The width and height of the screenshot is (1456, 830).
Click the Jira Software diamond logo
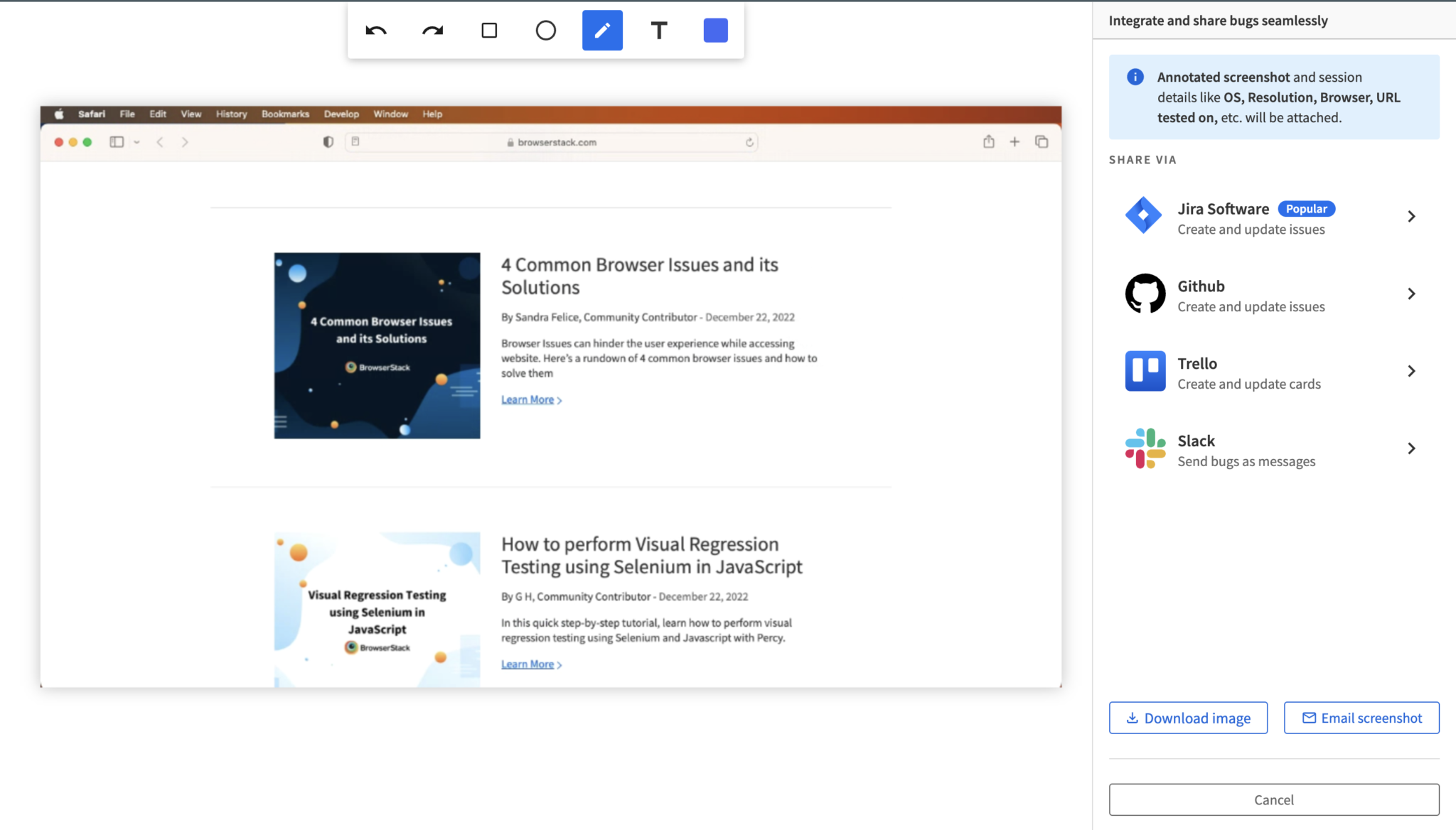click(x=1144, y=215)
